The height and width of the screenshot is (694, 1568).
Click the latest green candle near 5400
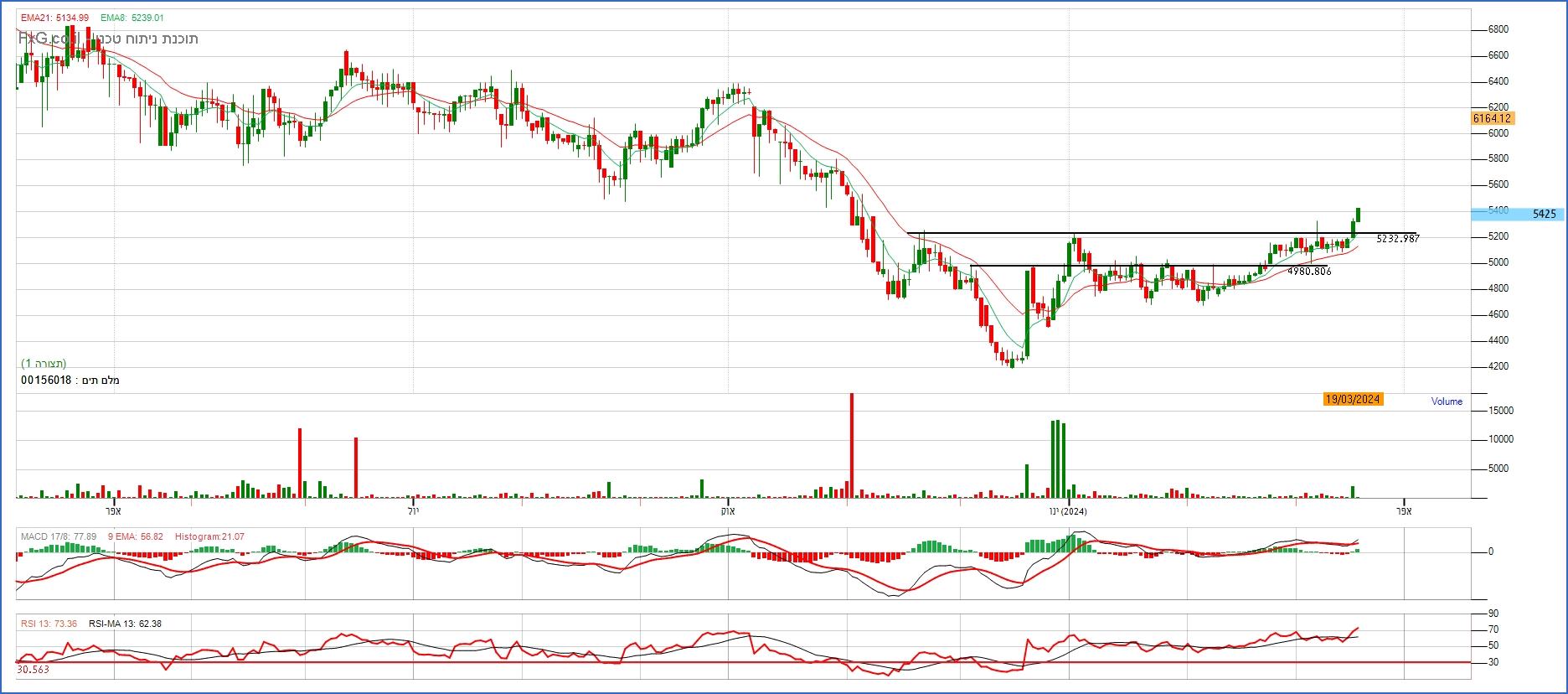click(x=1358, y=215)
